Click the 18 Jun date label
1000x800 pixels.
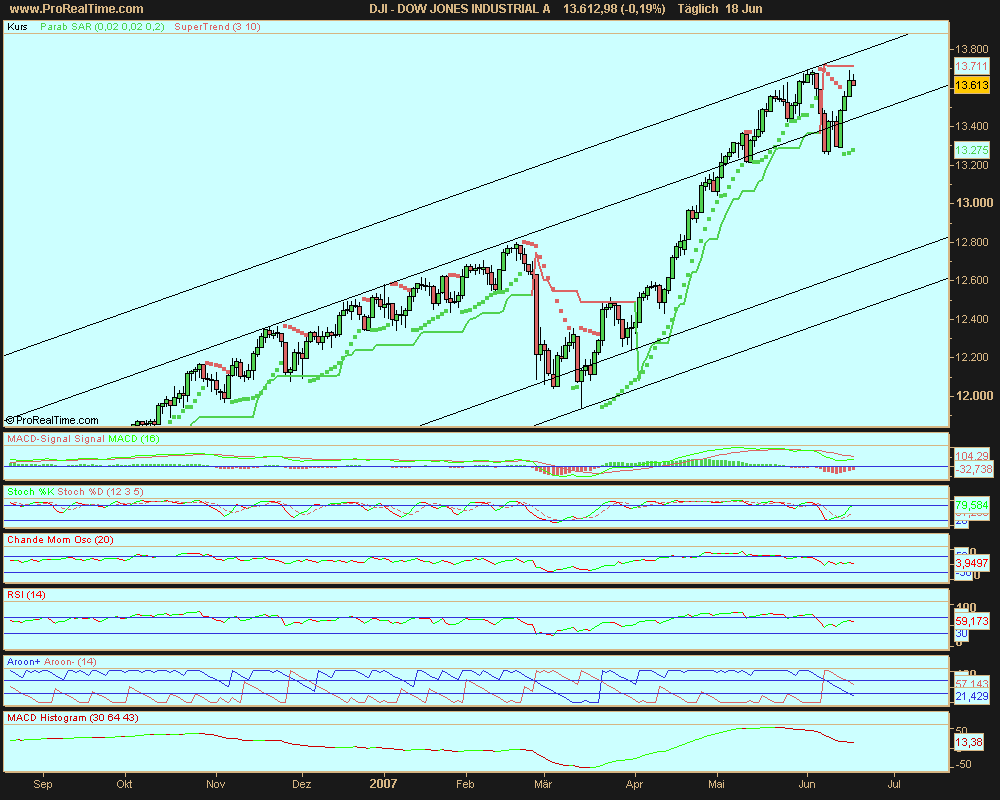(x=744, y=9)
